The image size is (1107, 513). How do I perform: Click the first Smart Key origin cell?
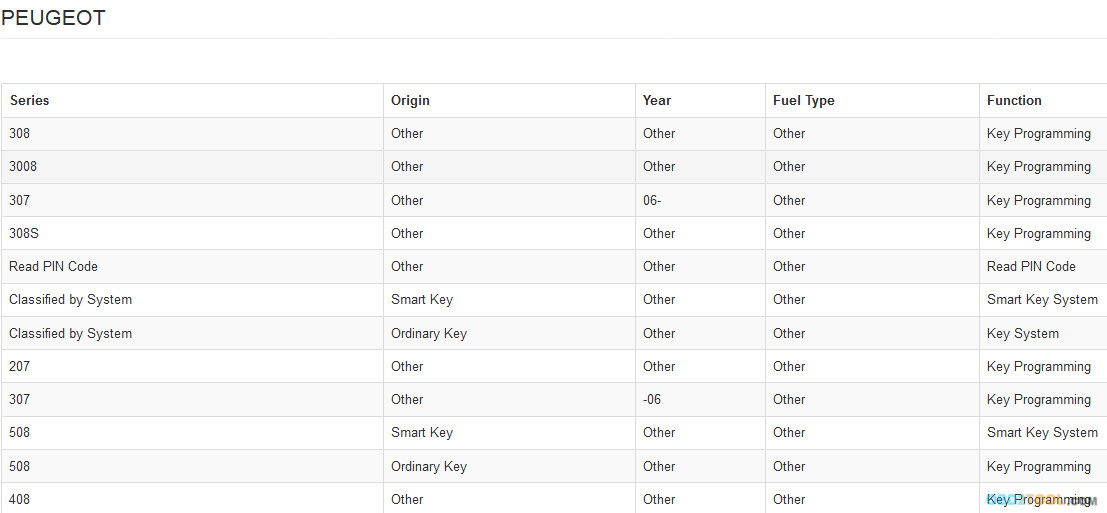pyautogui.click(x=509, y=300)
